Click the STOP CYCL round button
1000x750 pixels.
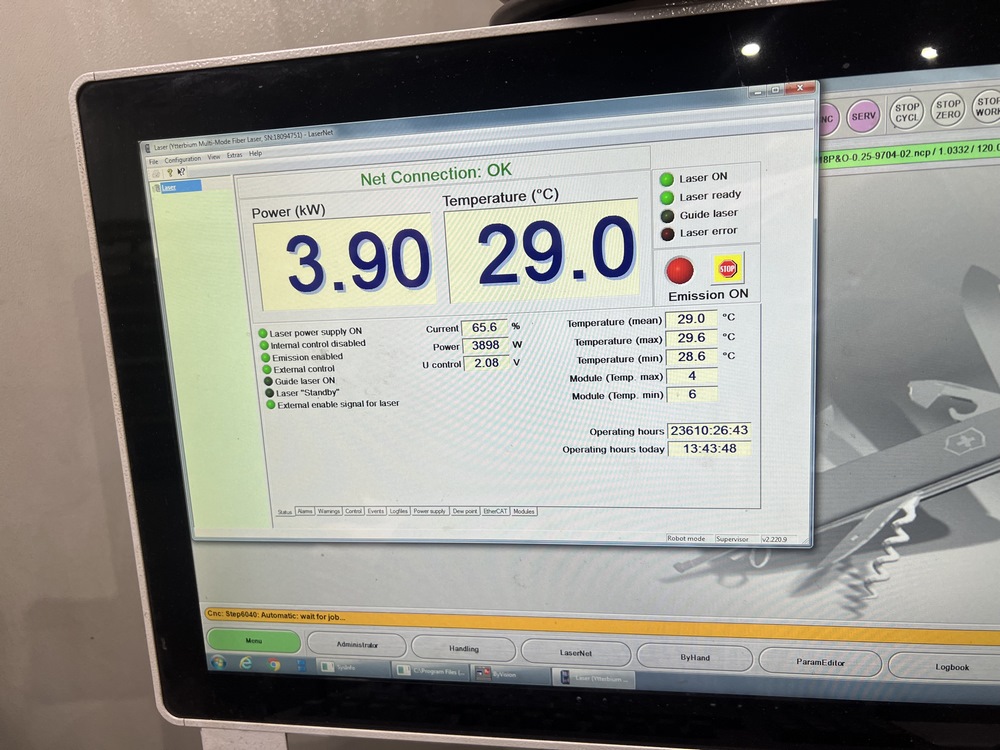click(x=906, y=112)
